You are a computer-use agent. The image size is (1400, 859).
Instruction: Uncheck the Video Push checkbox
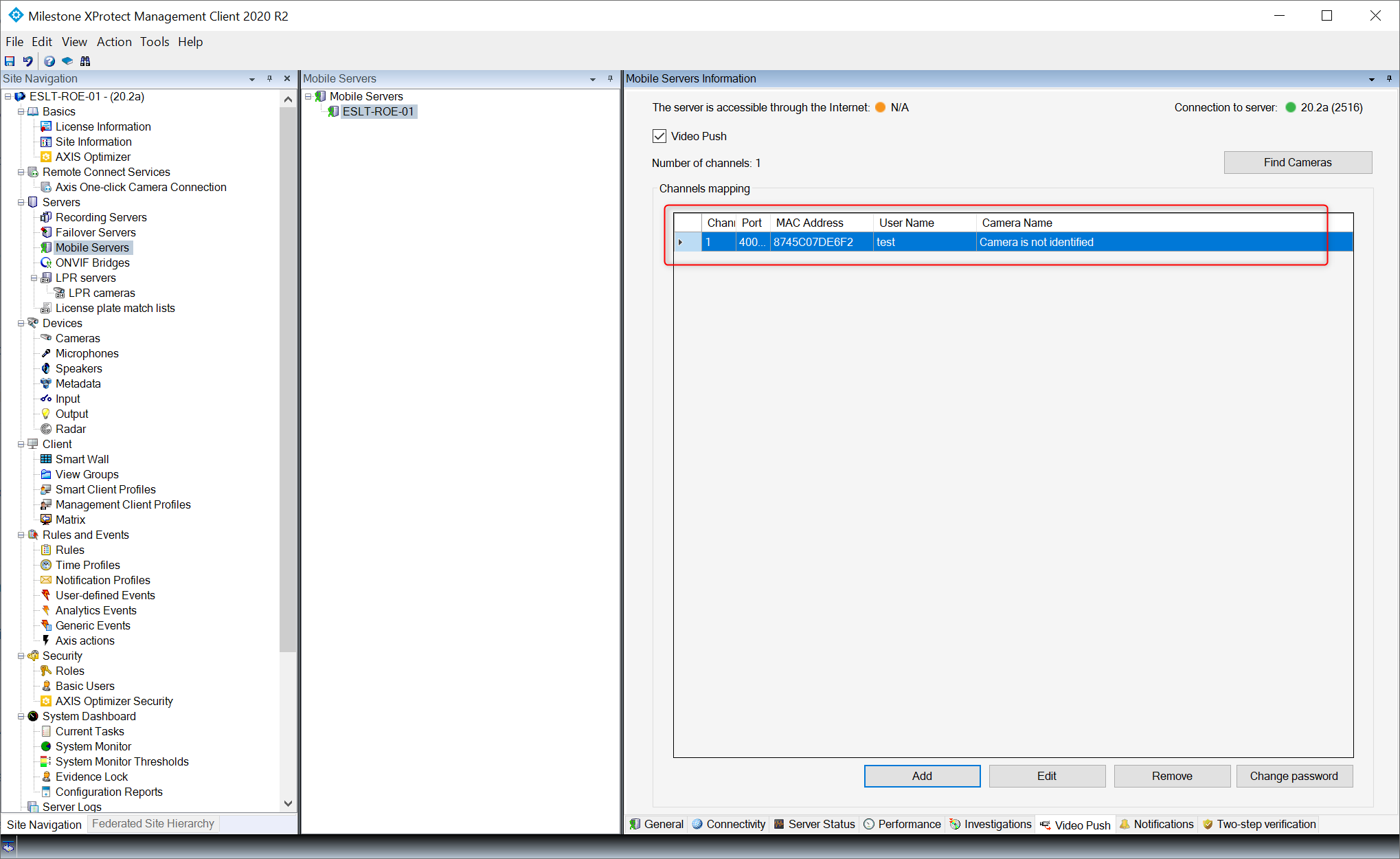(659, 136)
